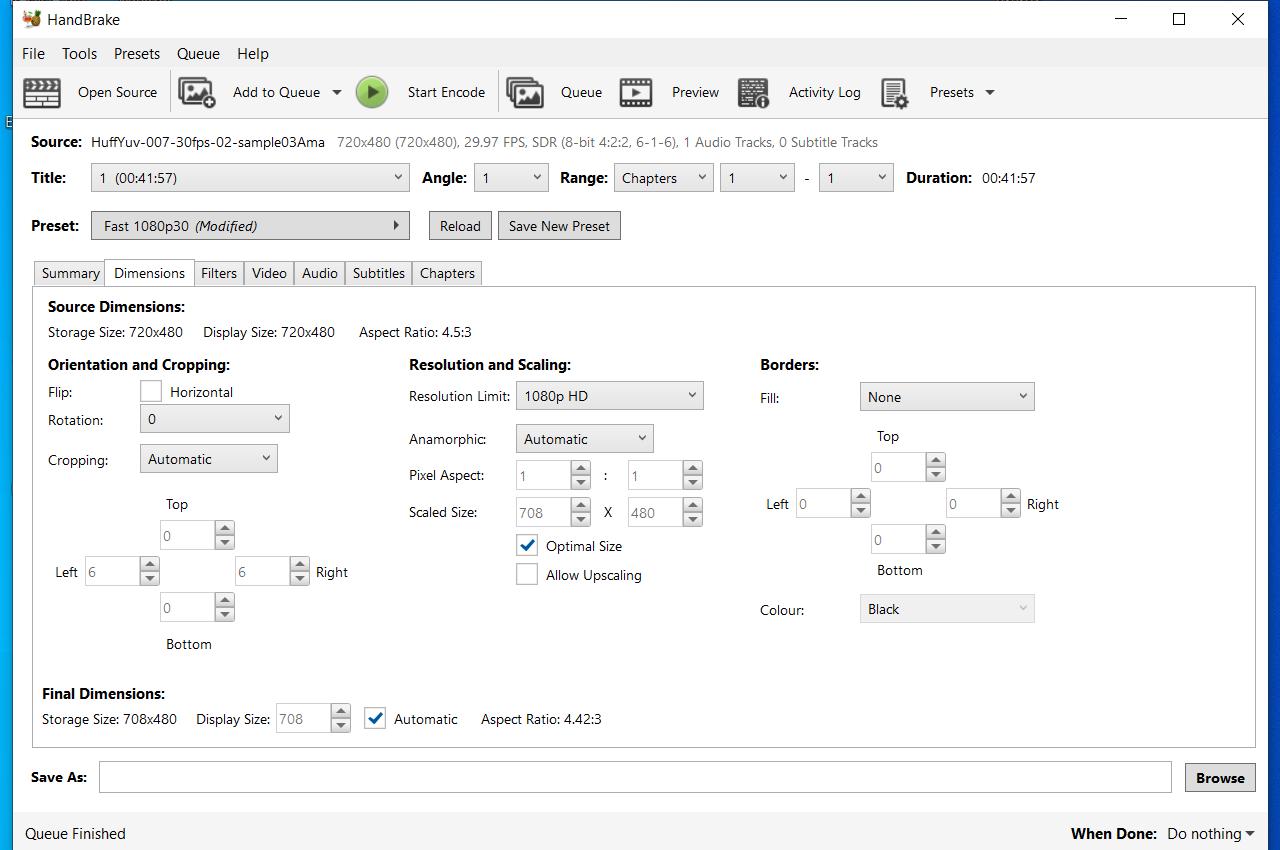This screenshot has height=850, width=1280.
Task: Open the File menu
Action: [33, 54]
